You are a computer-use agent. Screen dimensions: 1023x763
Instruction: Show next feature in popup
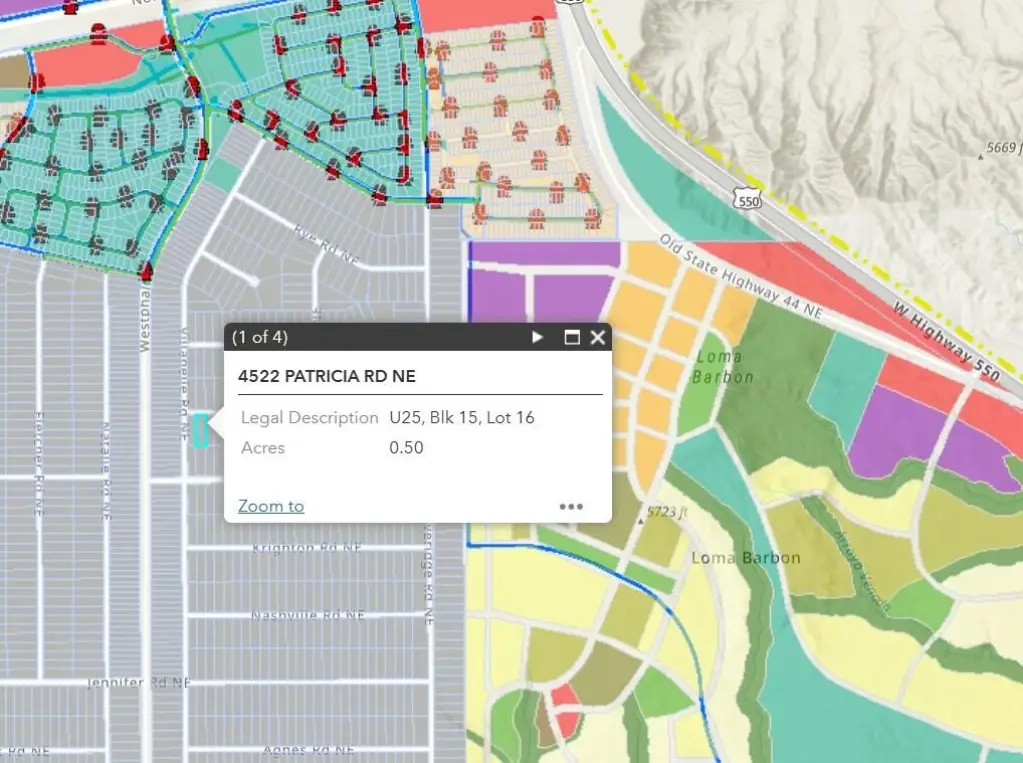(538, 337)
